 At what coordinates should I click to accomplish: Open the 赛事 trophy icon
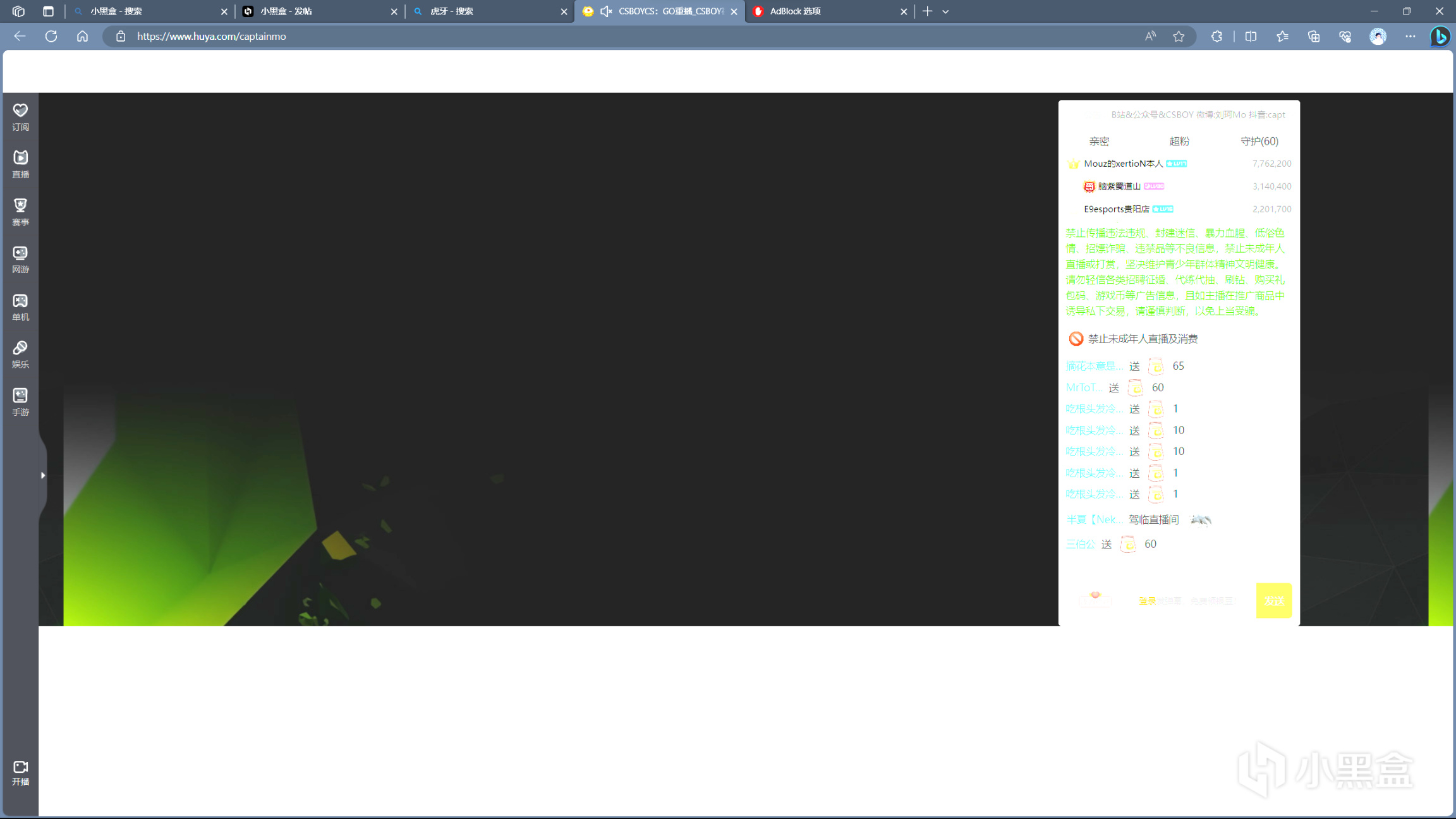click(20, 205)
